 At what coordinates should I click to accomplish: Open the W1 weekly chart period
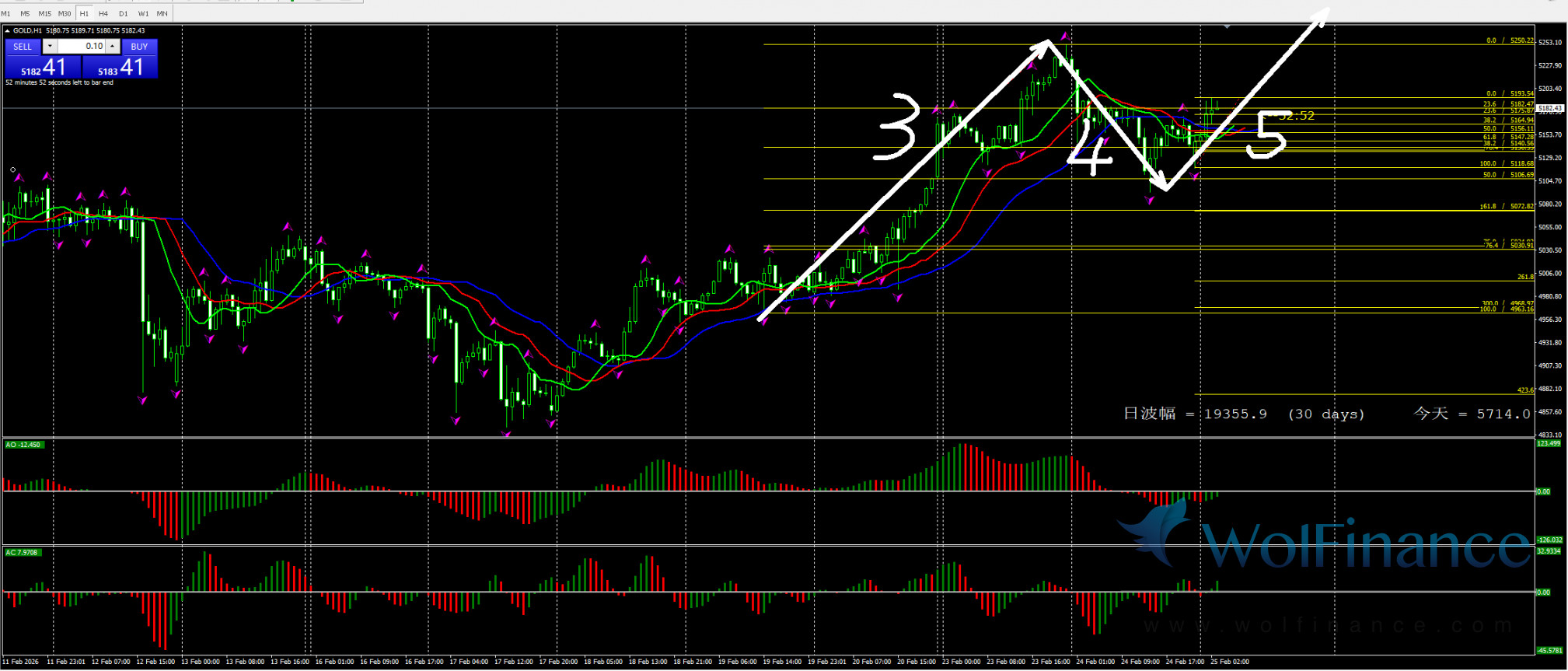click(143, 13)
